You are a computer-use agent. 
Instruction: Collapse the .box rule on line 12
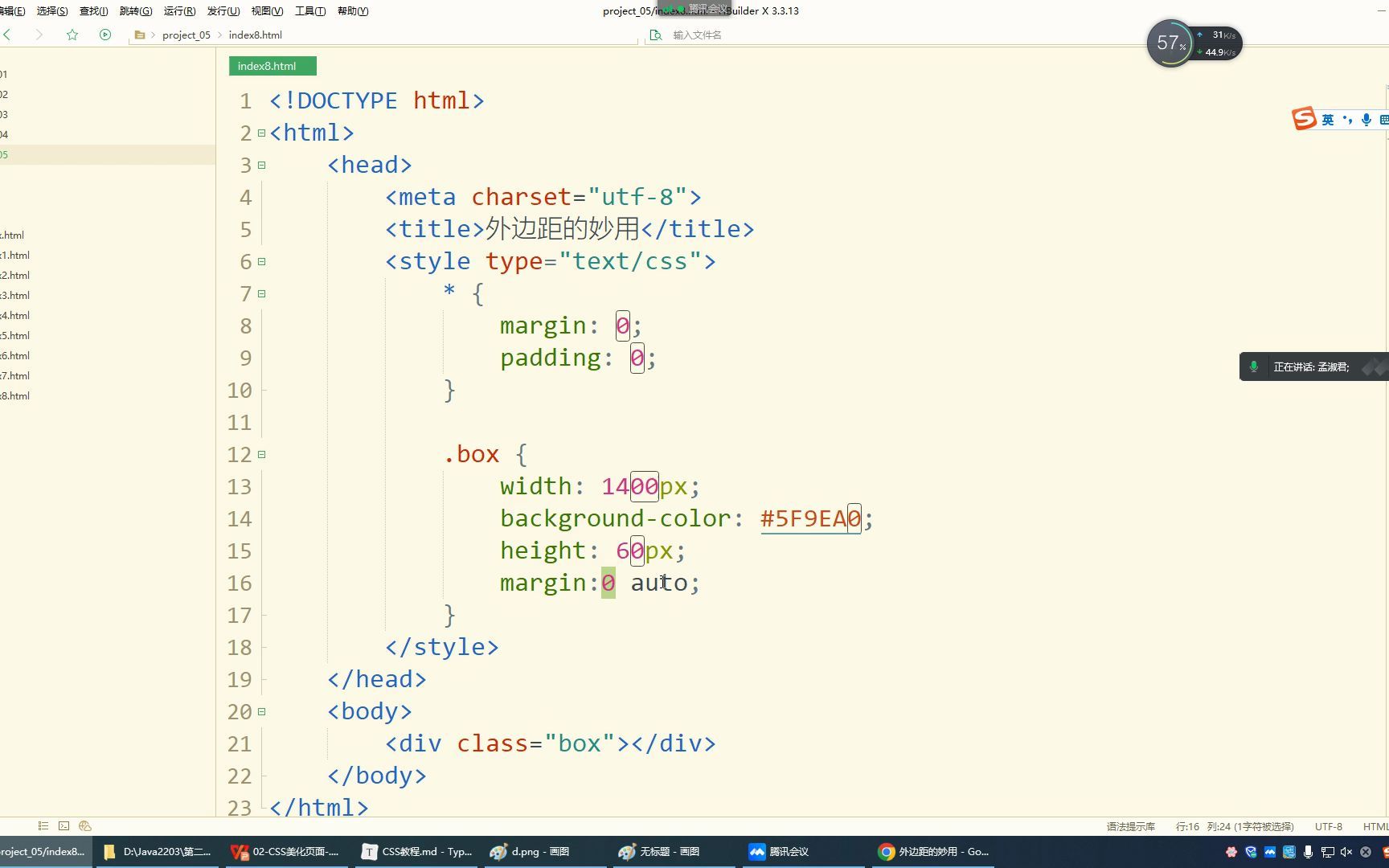[261, 454]
